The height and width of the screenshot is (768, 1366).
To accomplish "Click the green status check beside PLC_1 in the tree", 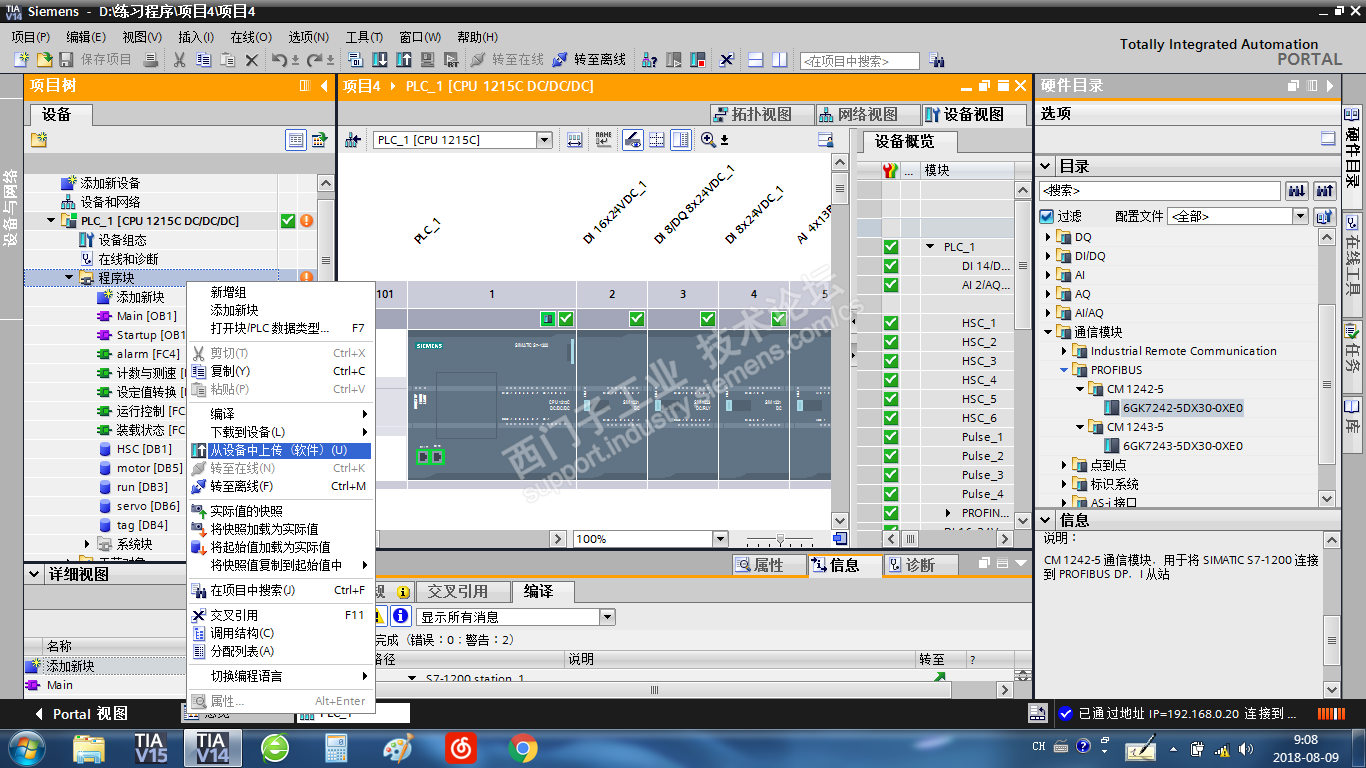I will (x=288, y=221).
